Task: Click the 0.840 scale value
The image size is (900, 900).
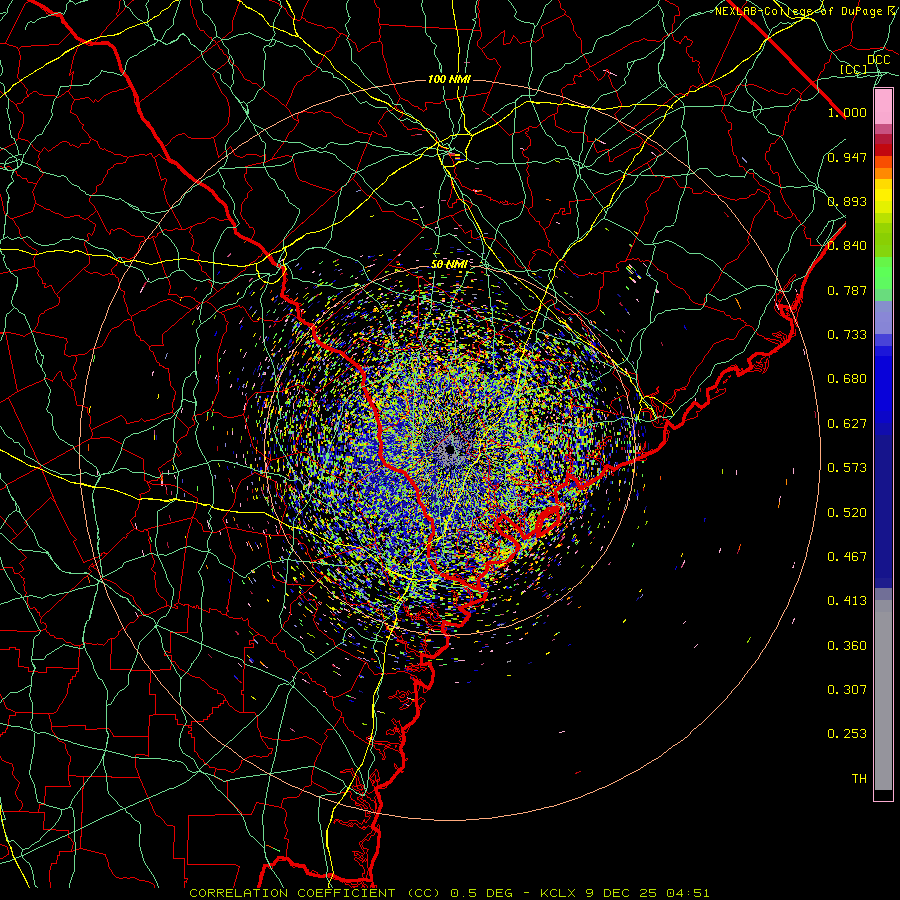Action: pyautogui.click(x=847, y=246)
